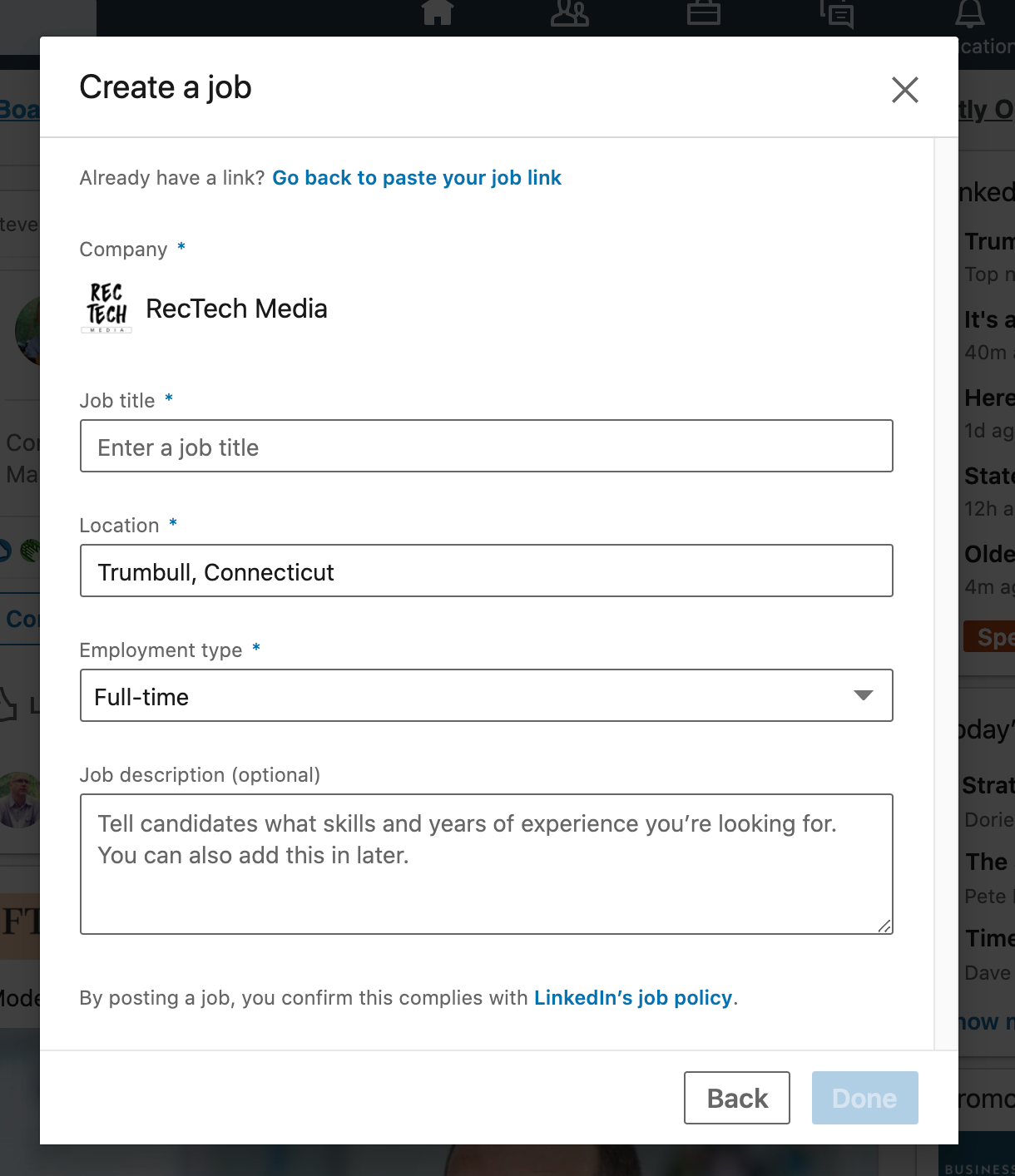The image size is (1015, 1176).
Task: Click the RecTech Media company logo
Action: pyautogui.click(x=106, y=309)
